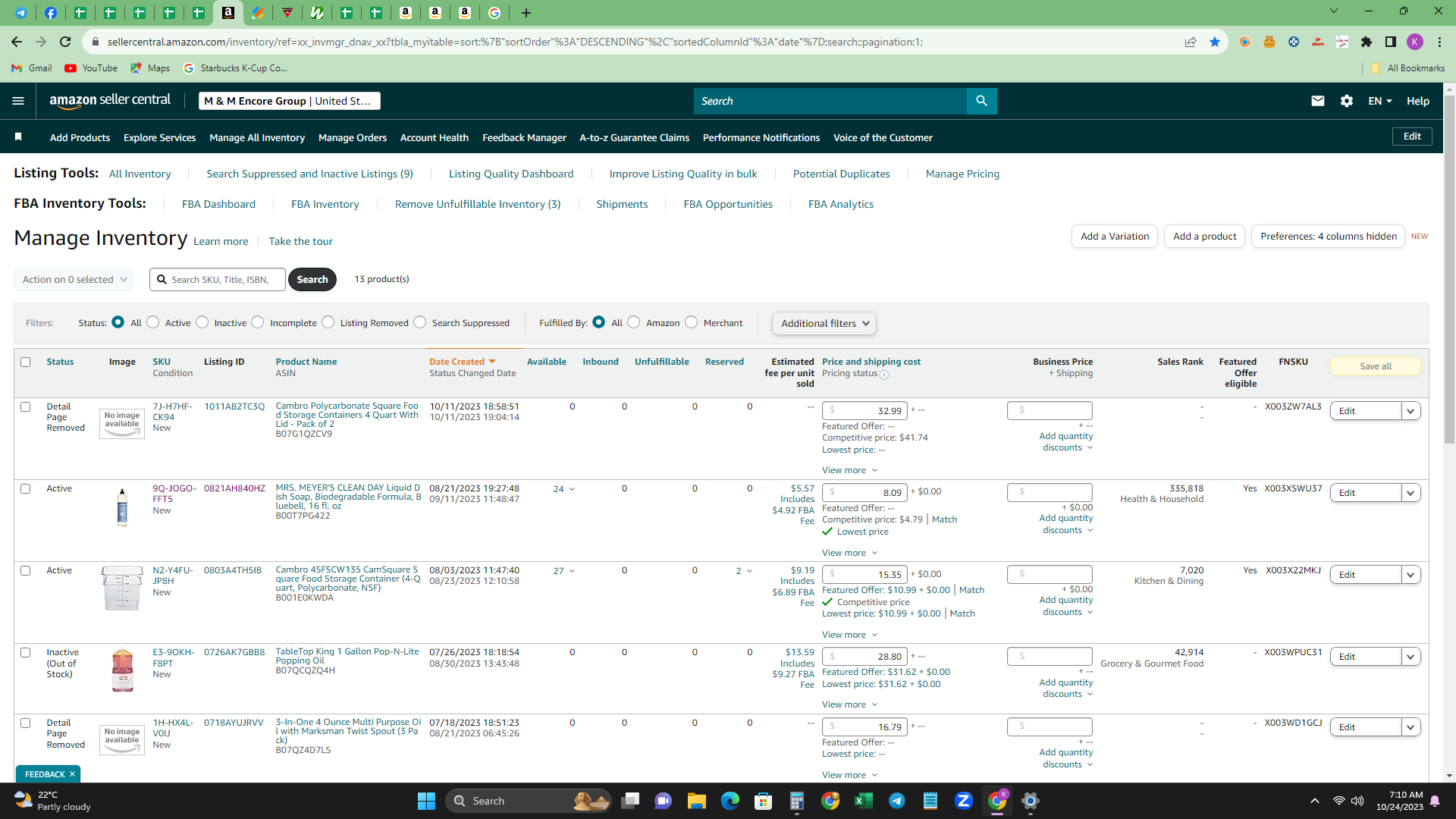Toggle the browser side panel icon
1456x819 pixels.
click(x=1391, y=42)
